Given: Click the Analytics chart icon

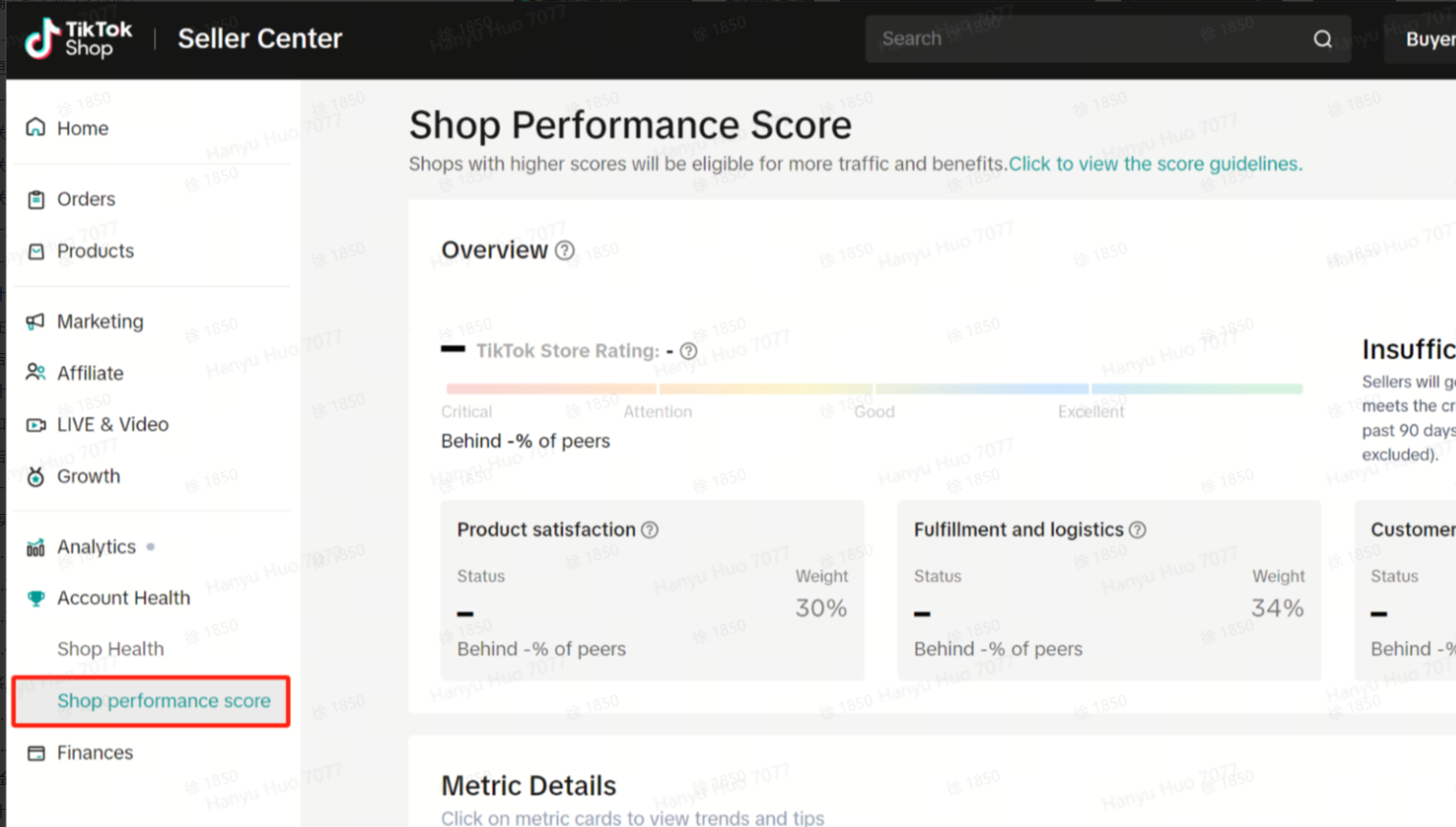Looking at the screenshot, I should click(35, 547).
